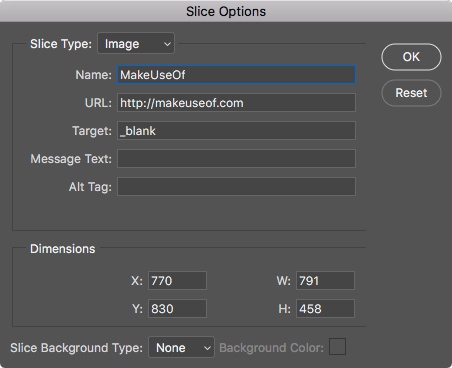Click the H height field
This screenshot has width=452, height=368.
325,309
